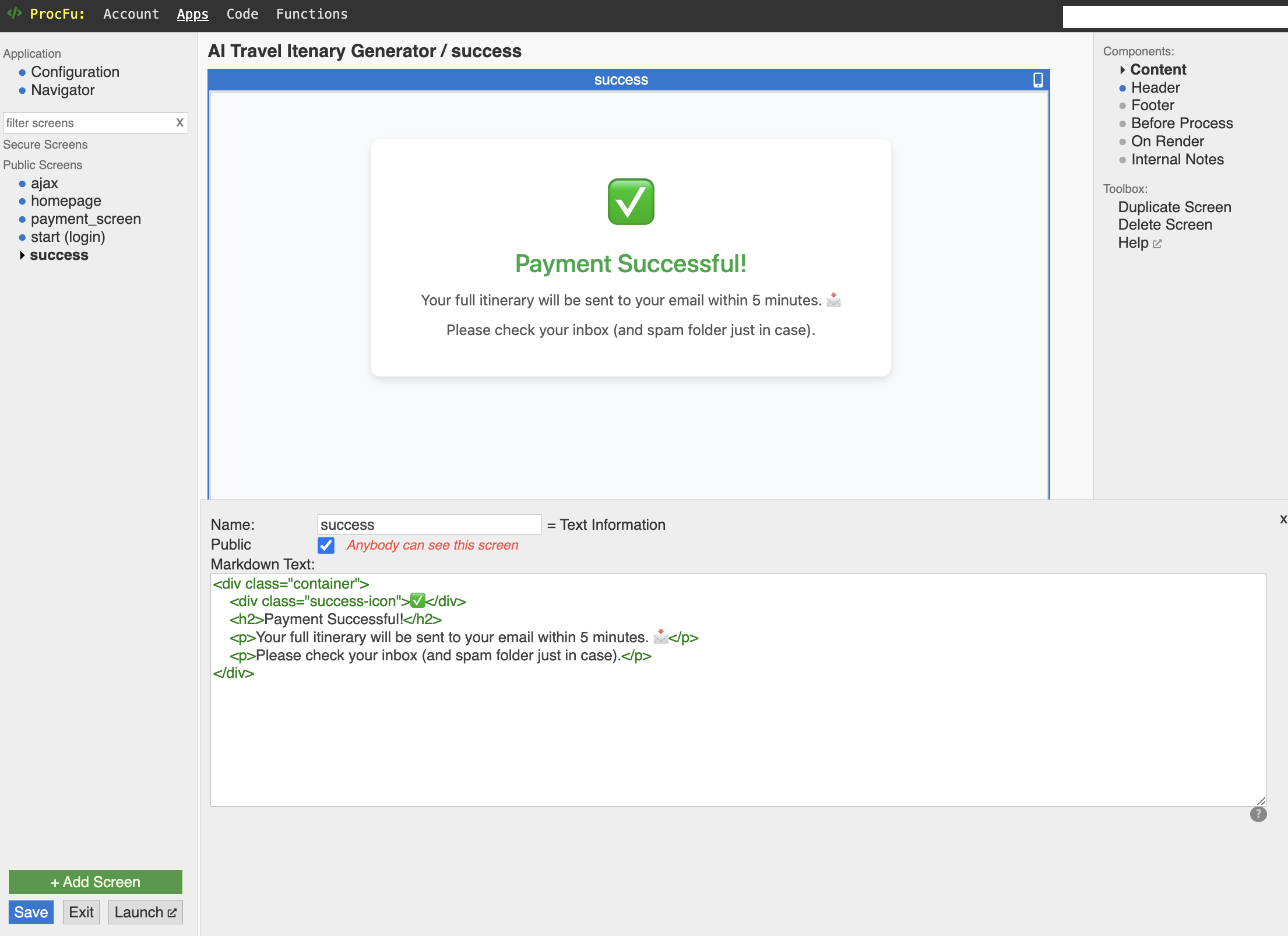Select the payment_screen in Public Screens

coord(86,219)
